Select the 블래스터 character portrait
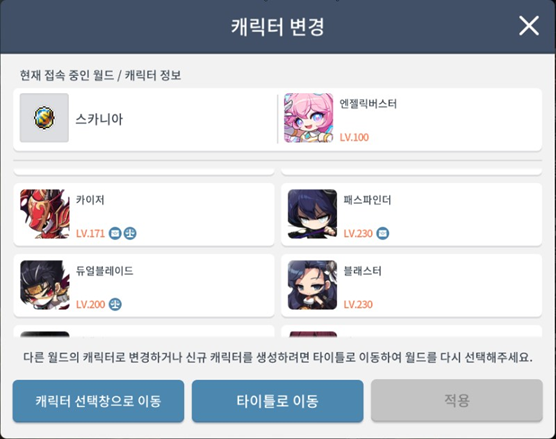 [312, 285]
